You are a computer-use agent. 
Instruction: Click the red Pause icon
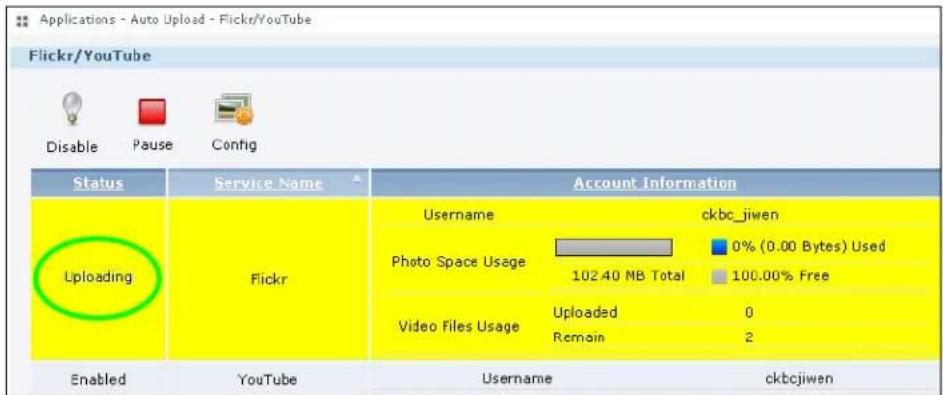point(152,112)
